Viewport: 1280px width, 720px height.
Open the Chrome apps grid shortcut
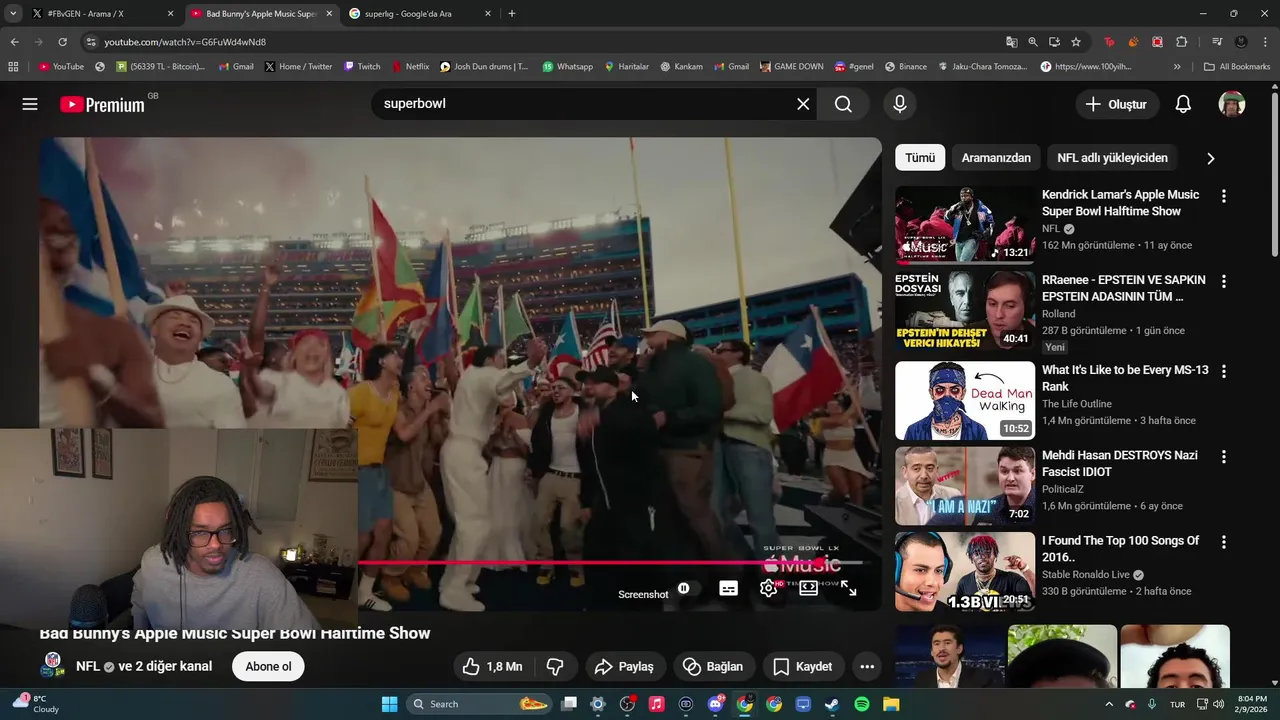click(x=13, y=67)
